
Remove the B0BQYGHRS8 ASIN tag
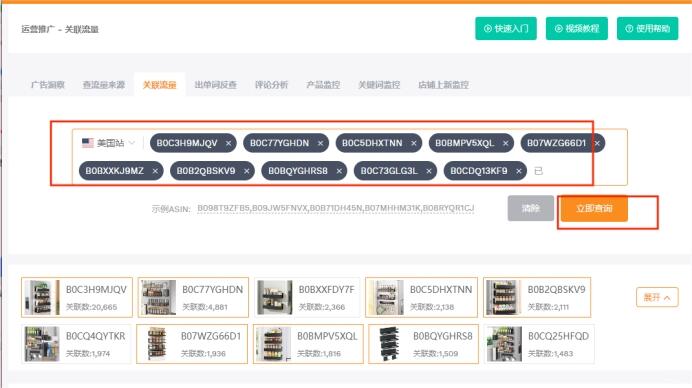point(339,171)
